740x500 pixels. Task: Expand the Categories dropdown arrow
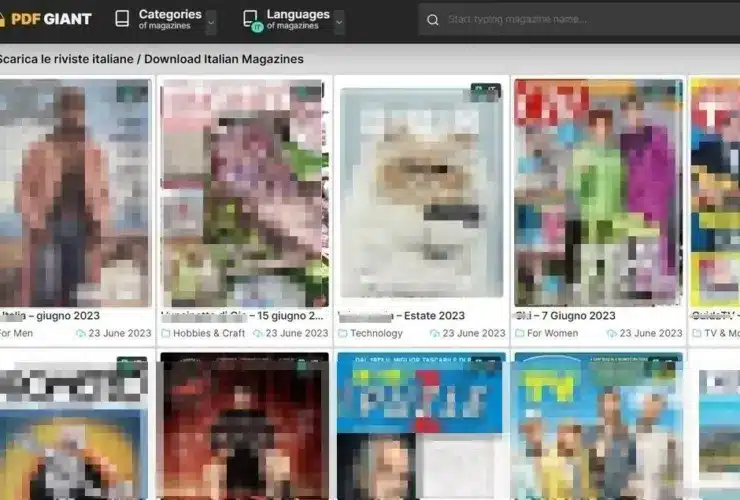211,20
